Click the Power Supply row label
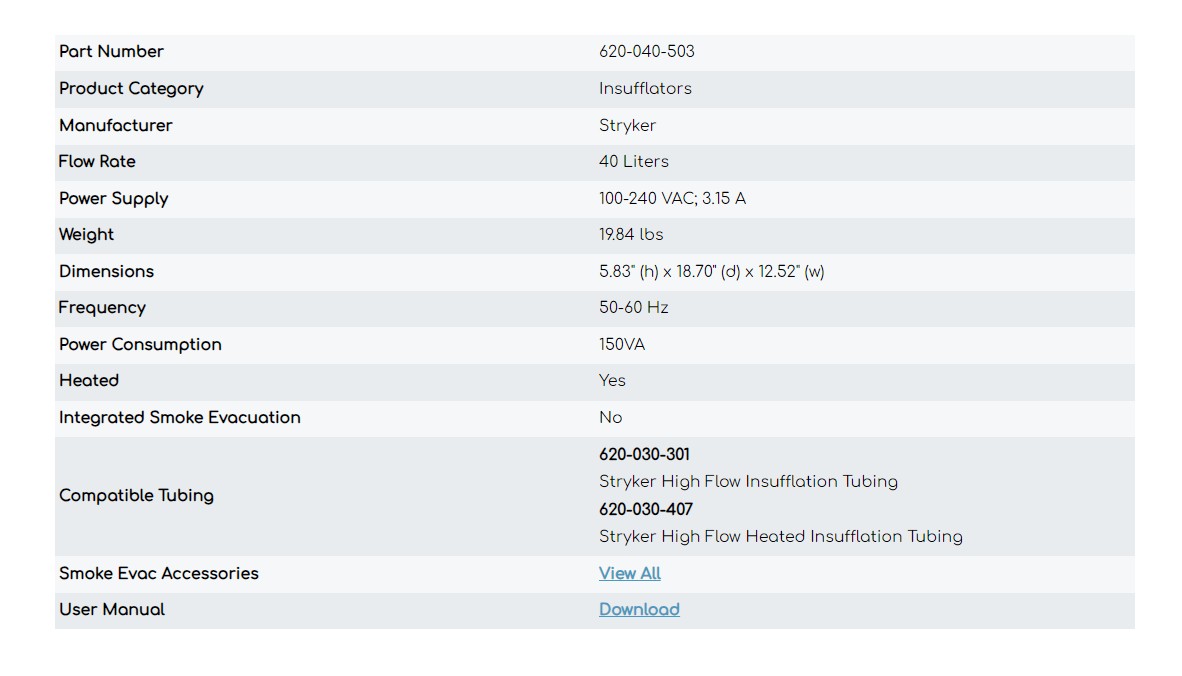 (x=114, y=199)
